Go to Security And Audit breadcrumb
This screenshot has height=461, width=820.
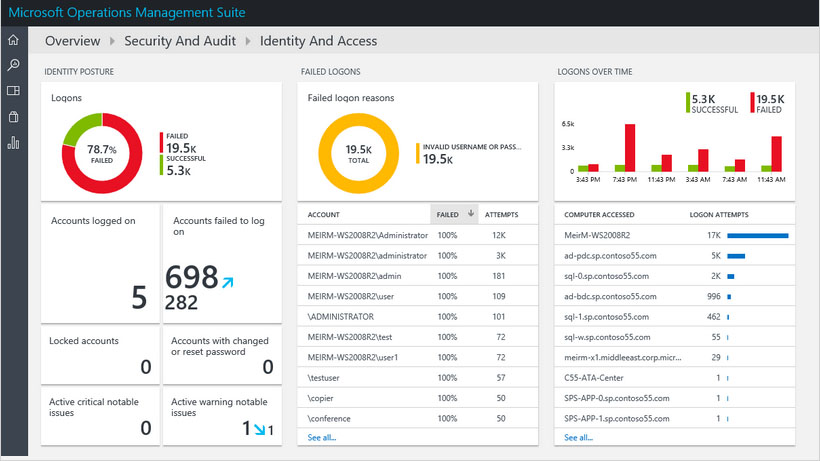click(180, 41)
